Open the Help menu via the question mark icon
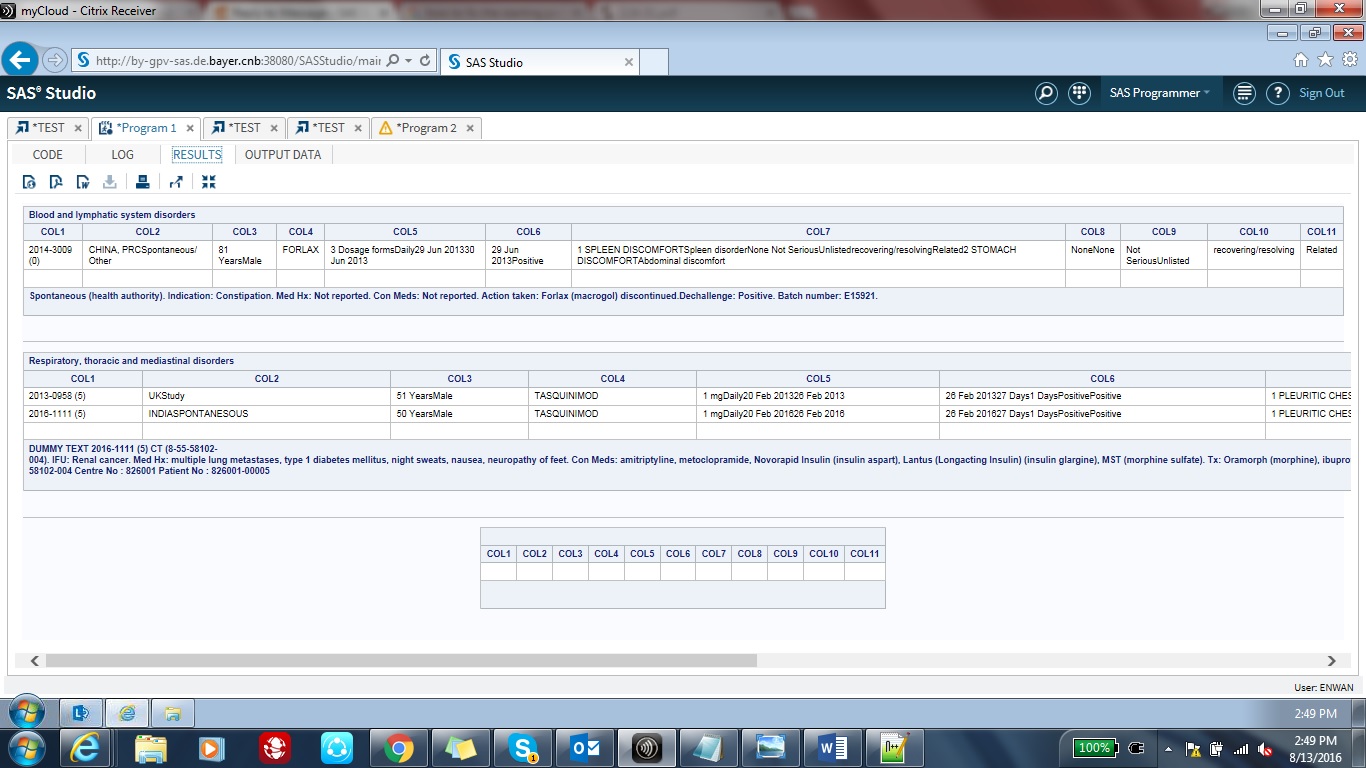 [1278, 93]
